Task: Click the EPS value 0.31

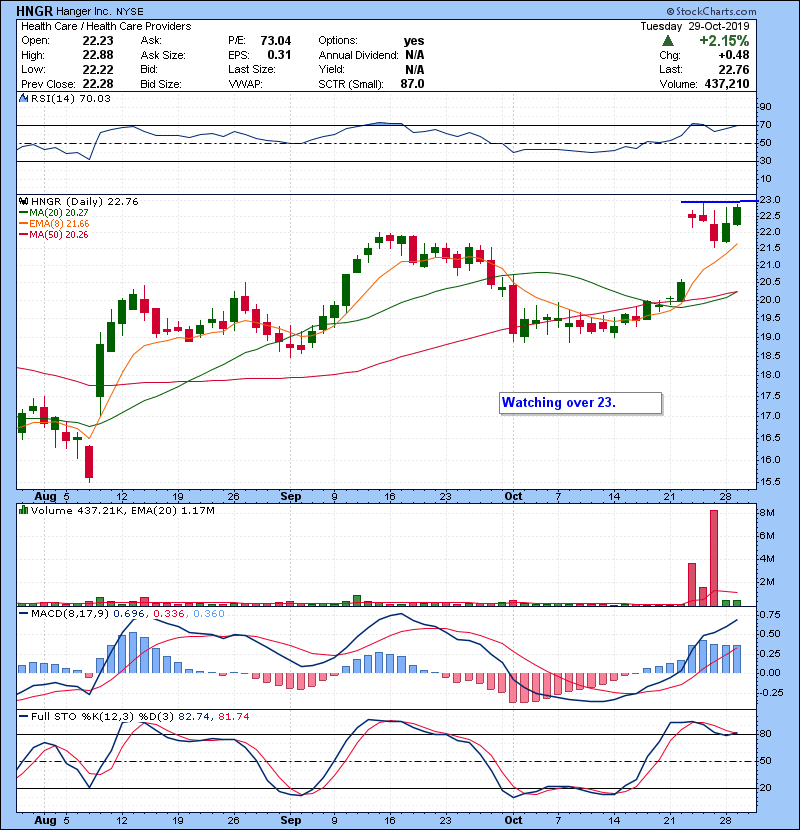Action: [x=279, y=55]
